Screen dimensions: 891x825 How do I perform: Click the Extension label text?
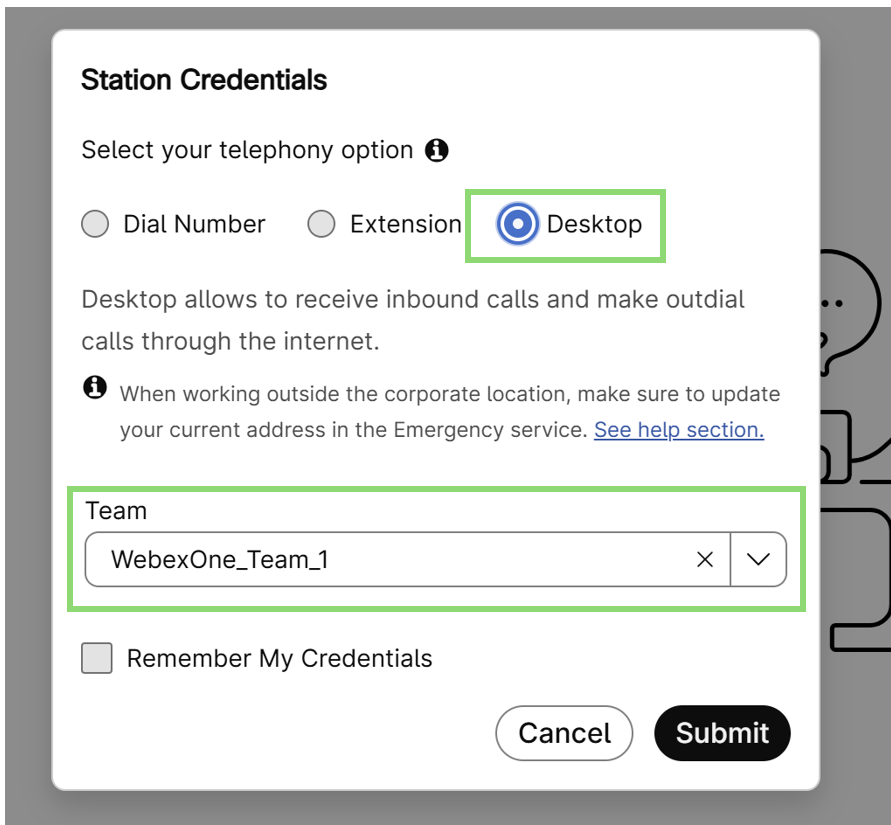click(405, 225)
